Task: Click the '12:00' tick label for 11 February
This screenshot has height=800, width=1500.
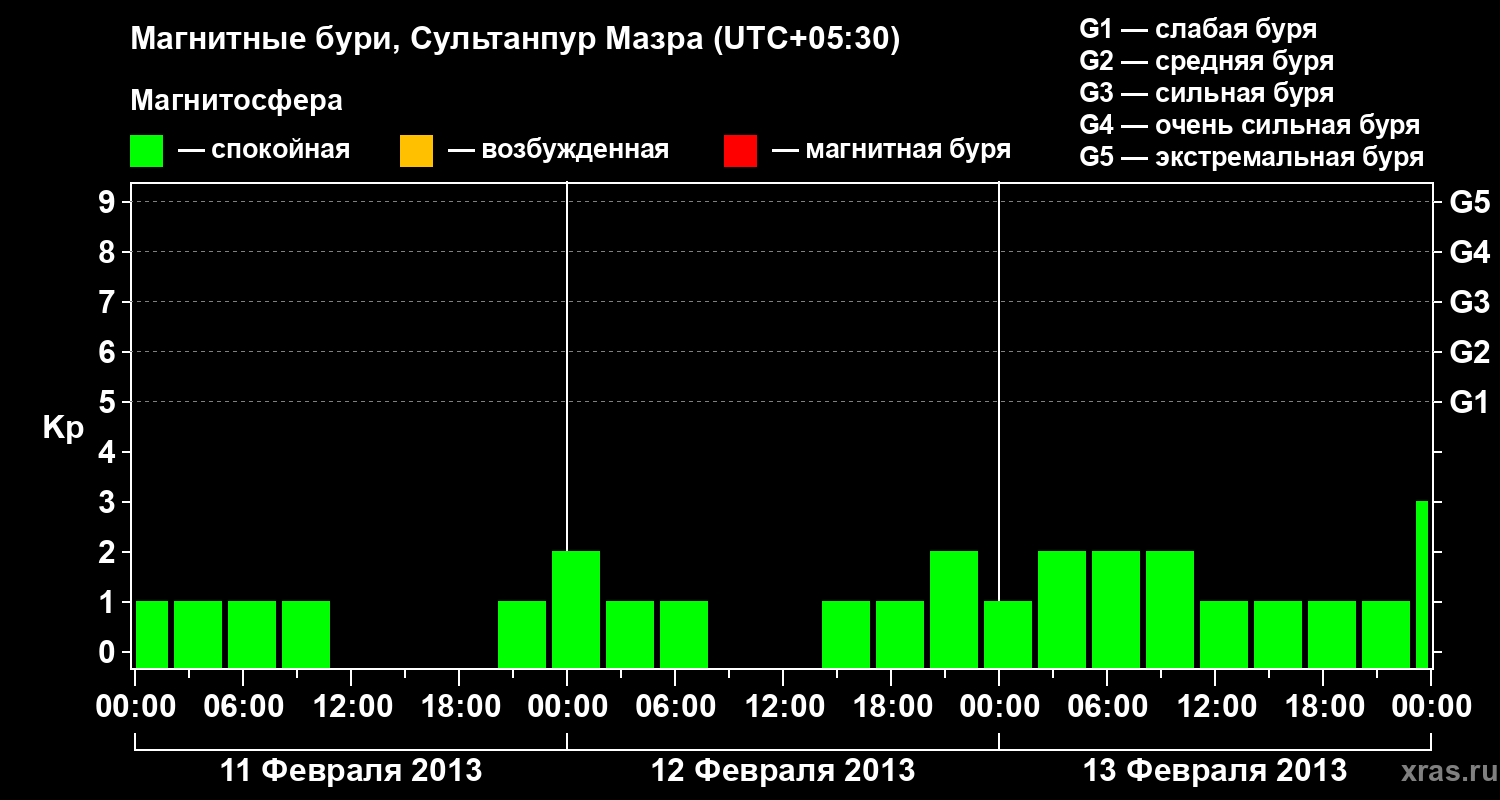Action: pos(351,706)
